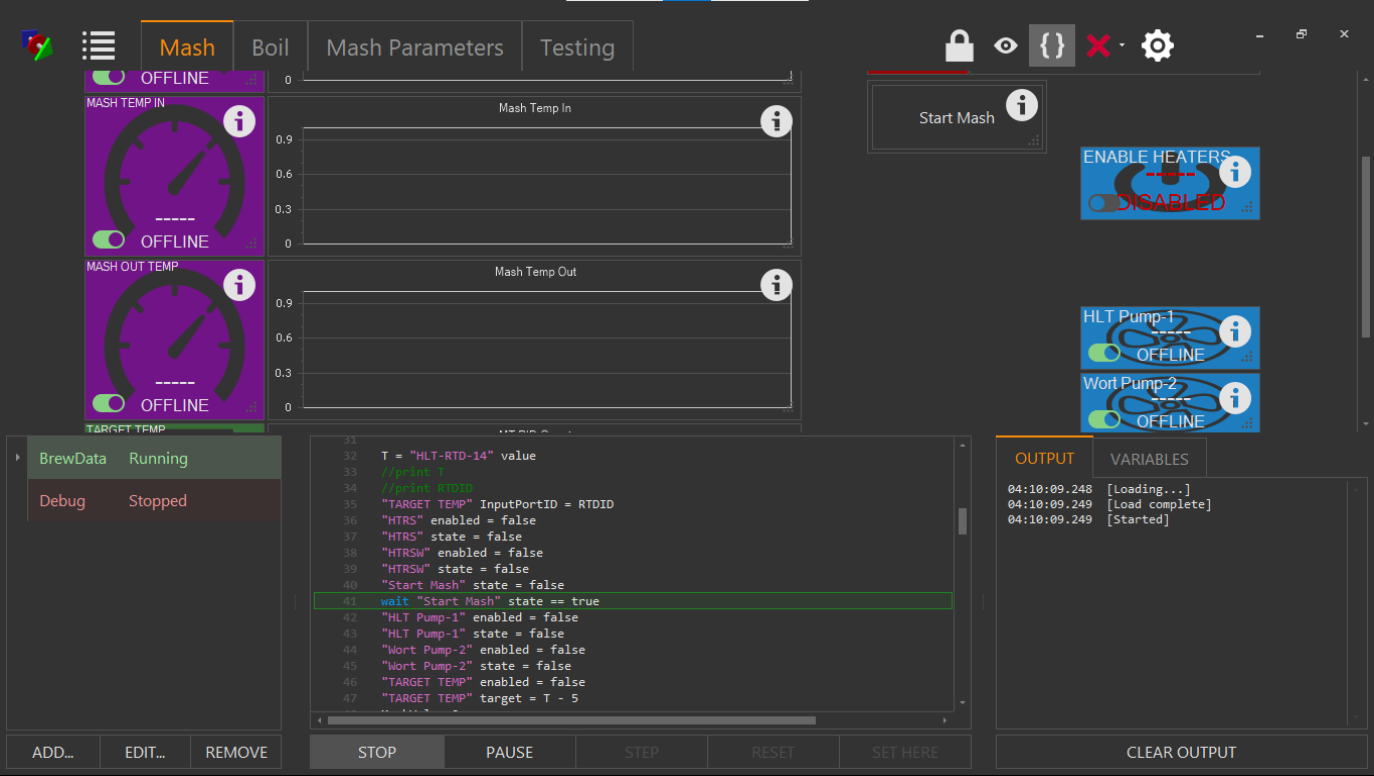Click the vertical scrollbar of code editor
This screenshot has height=776, width=1374.
click(963, 521)
